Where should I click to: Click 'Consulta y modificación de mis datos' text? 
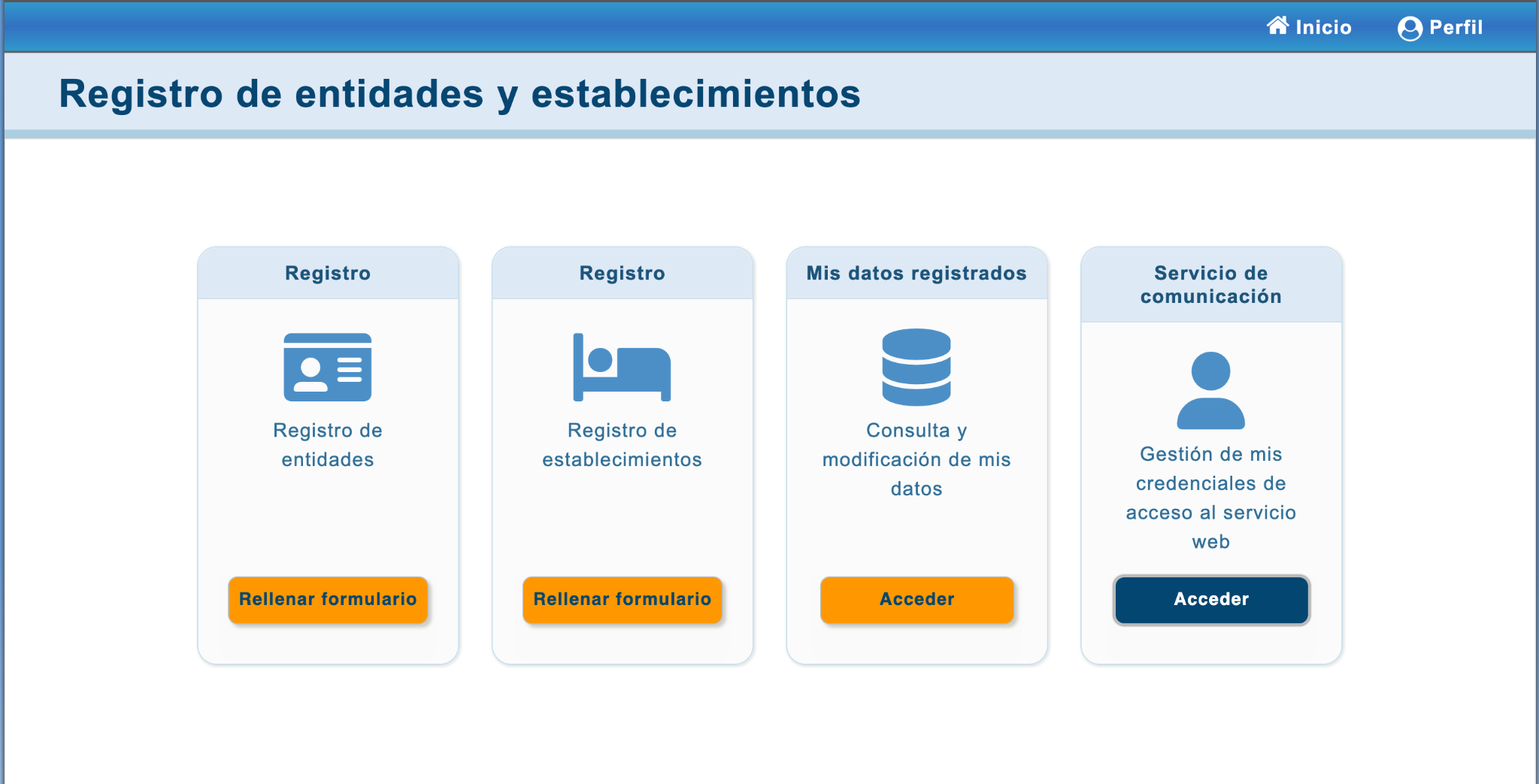tap(916, 459)
